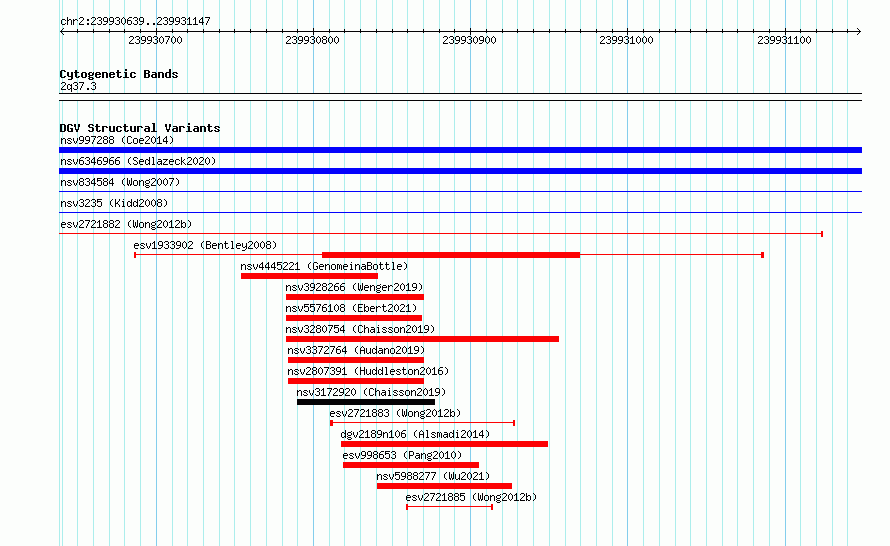
Task: Open esv998653 (Pang2010) variant
Action: (x=402, y=455)
